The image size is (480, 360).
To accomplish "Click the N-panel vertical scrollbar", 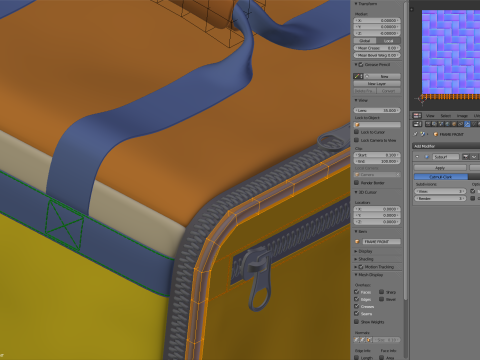I will (x=405, y=150).
